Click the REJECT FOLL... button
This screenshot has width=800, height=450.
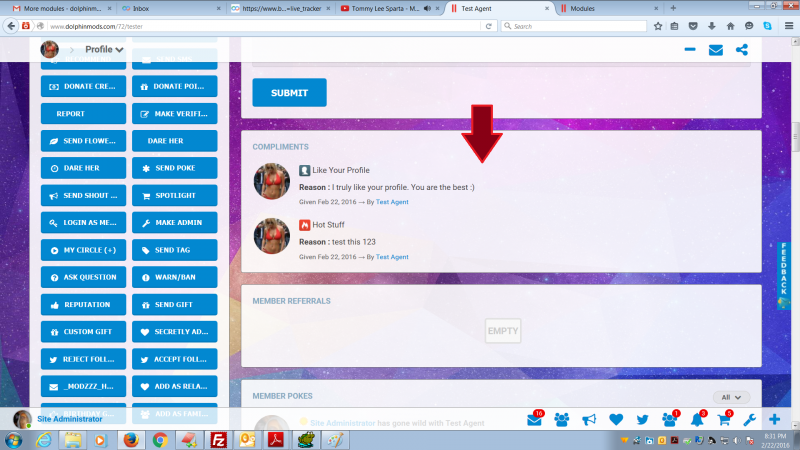coord(83,359)
